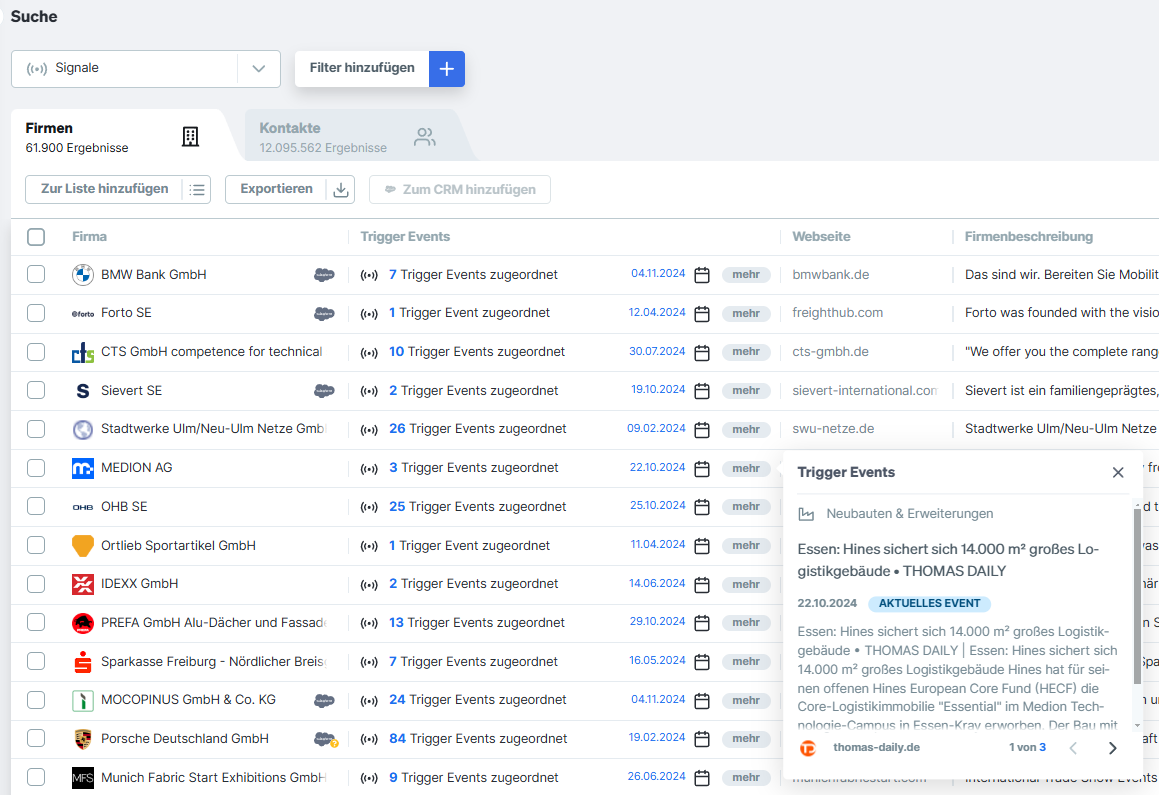
Task: Click Salesforce cloud icon for MOCOPINUS GmbH
Action: [x=324, y=700]
